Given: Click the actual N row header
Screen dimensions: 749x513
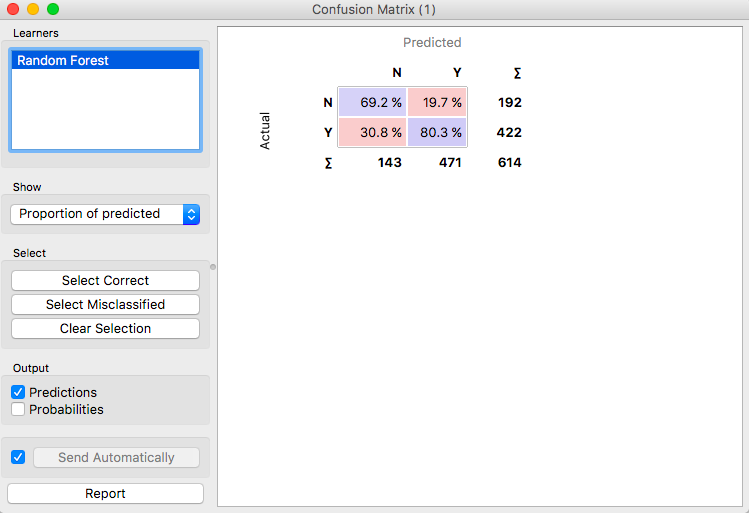Looking at the screenshot, I should pyautogui.click(x=328, y=103).
